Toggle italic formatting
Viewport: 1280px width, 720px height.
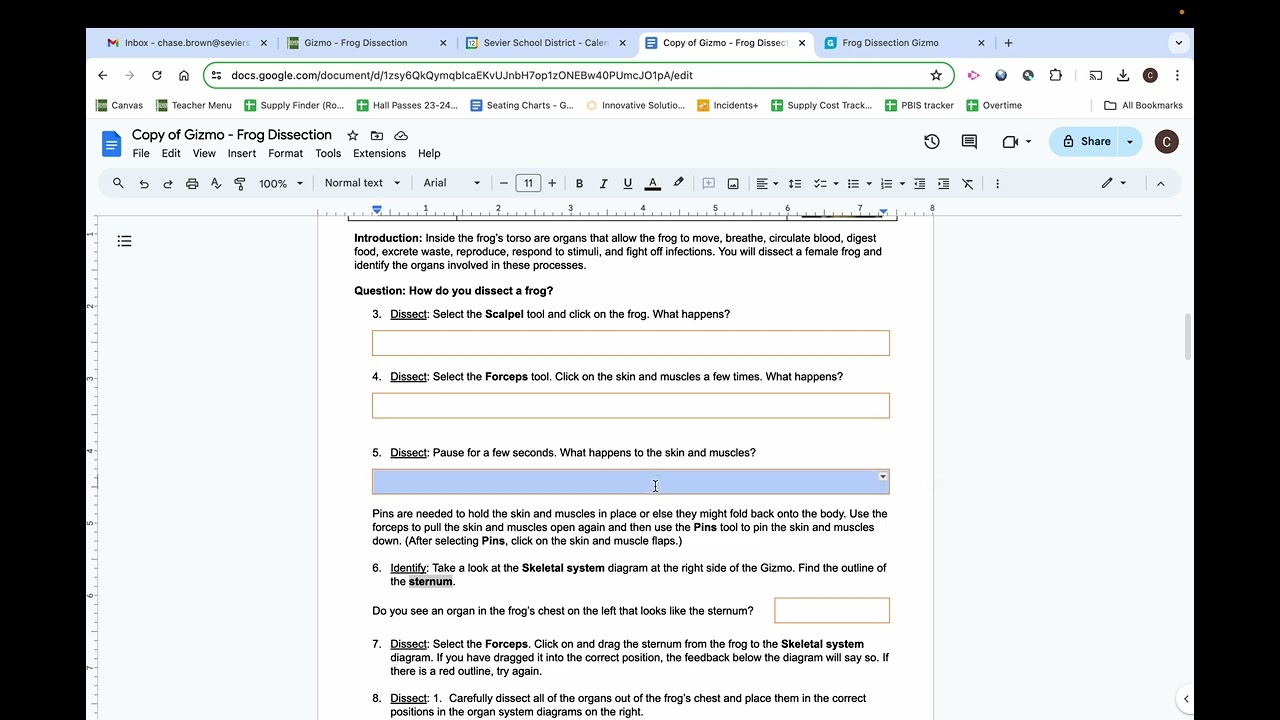(603, 183)
